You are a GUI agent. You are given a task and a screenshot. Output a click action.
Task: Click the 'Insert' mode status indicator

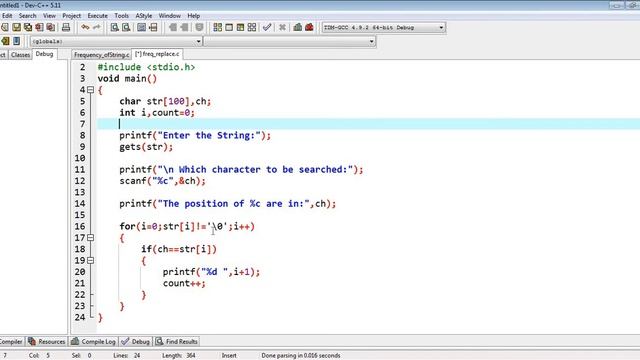click(229, 356)
